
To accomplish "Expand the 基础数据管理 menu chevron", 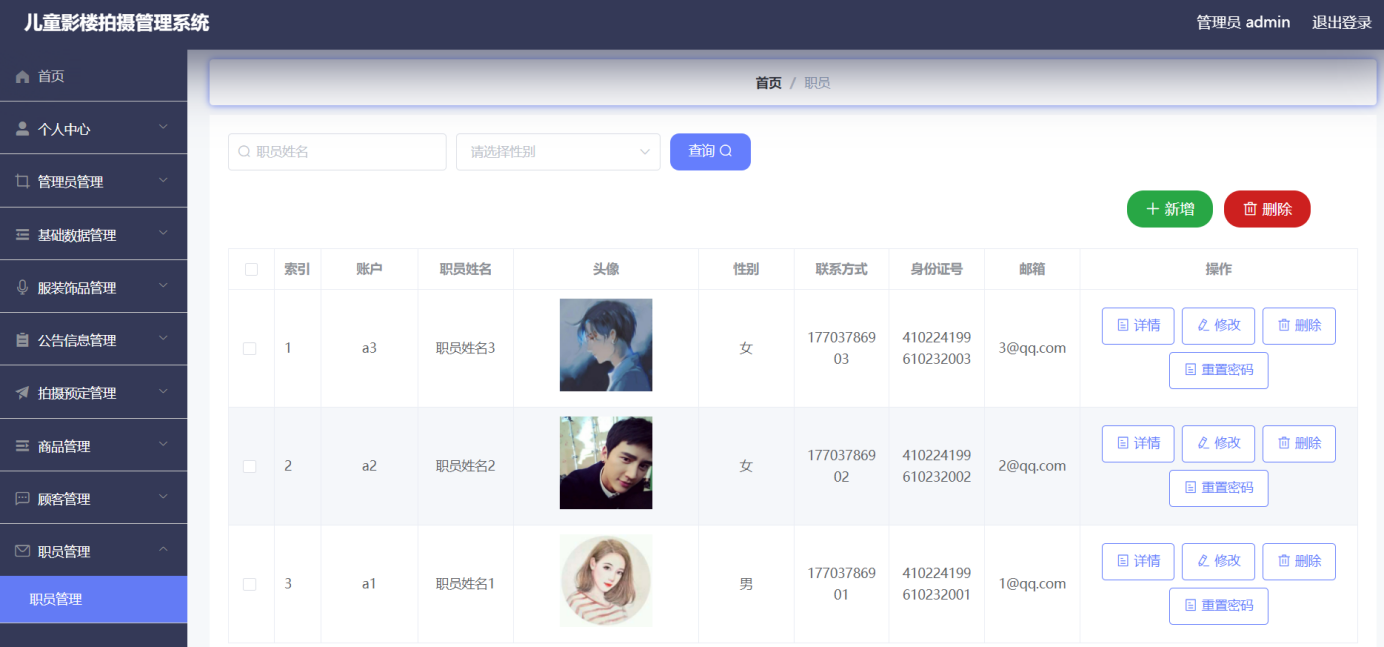I will (x=164, y=234).
